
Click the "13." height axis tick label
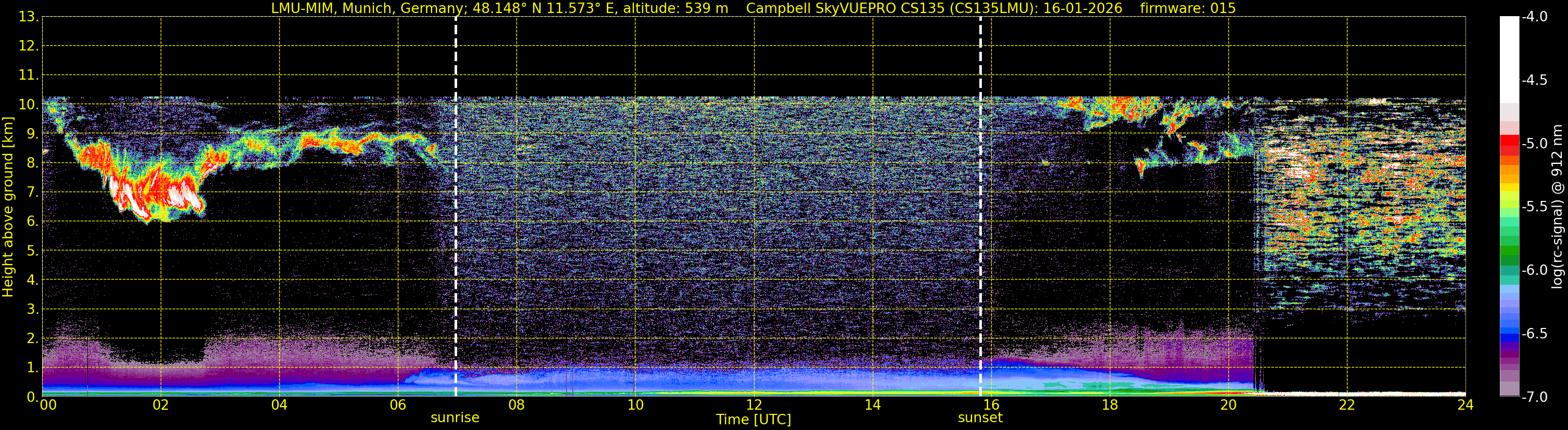point(29,17)
